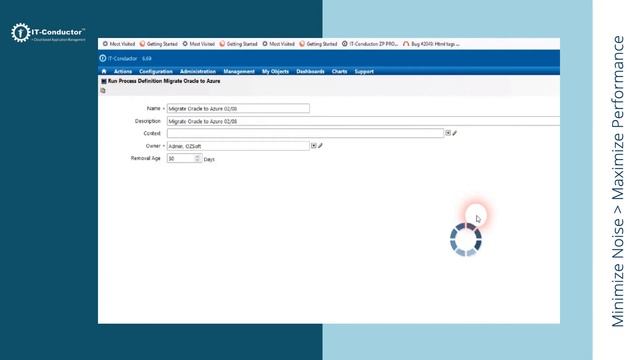
Task: Open the IT-Conductor ZP PRO bookmark
Action: [370, 44]
